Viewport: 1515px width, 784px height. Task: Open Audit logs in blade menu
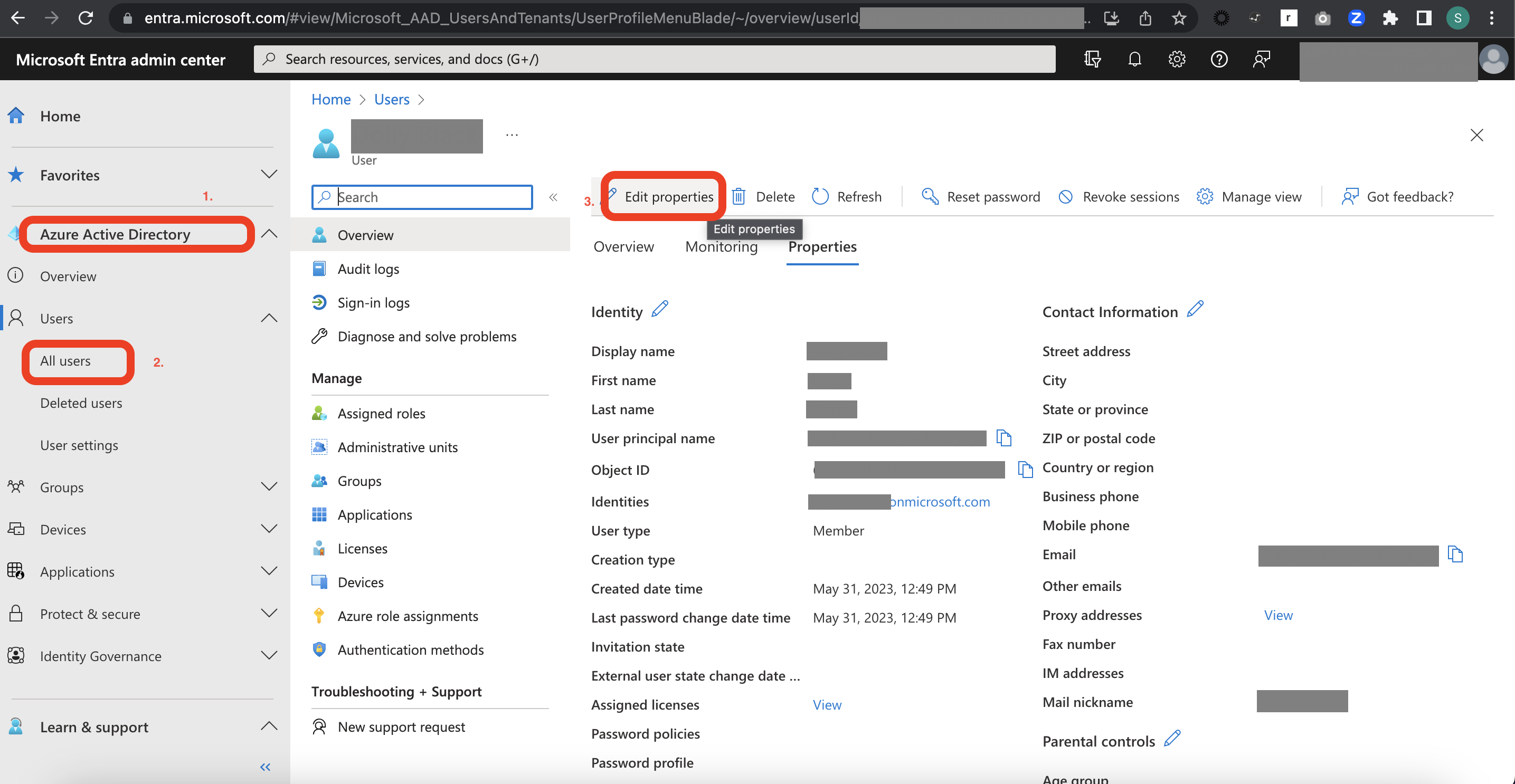point(368,269)
